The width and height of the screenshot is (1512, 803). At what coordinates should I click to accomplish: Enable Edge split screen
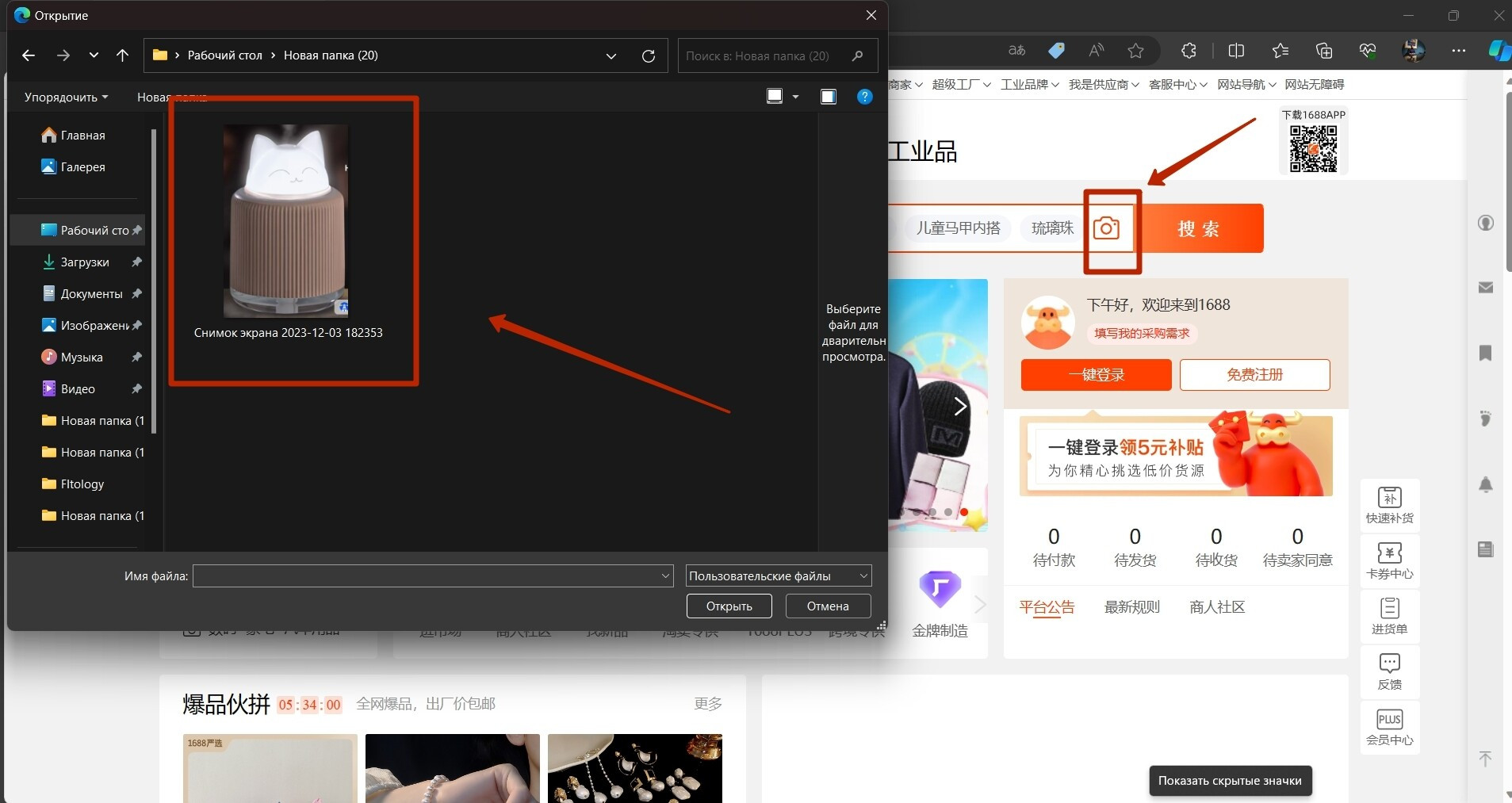coord(1236,51)
